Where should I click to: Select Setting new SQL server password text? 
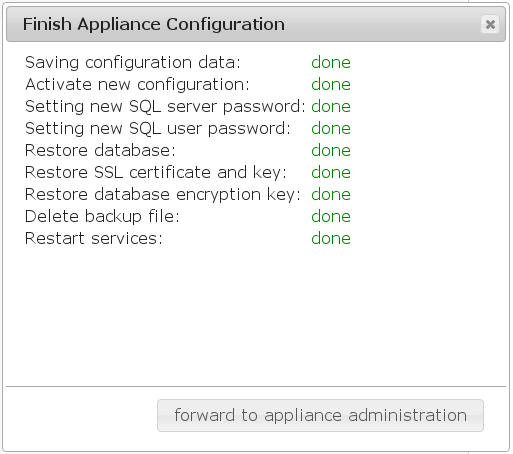tap(165, 107)
